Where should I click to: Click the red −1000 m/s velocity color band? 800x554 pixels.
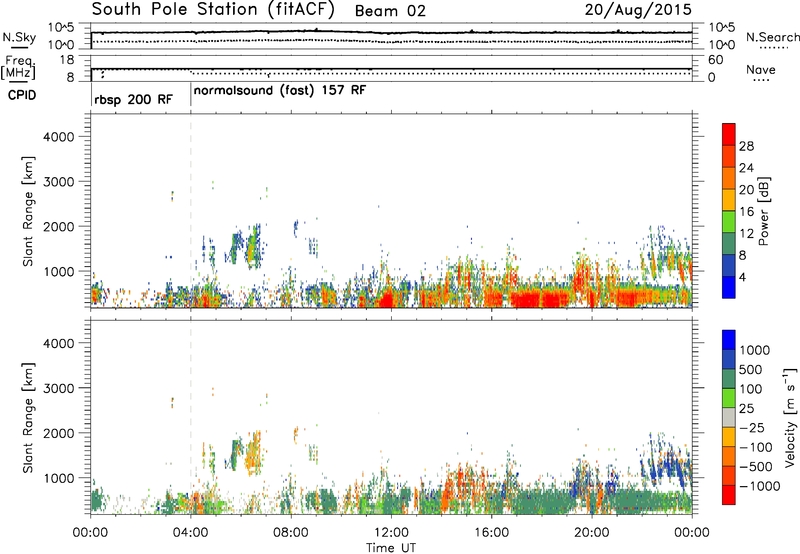pos(729,495)
